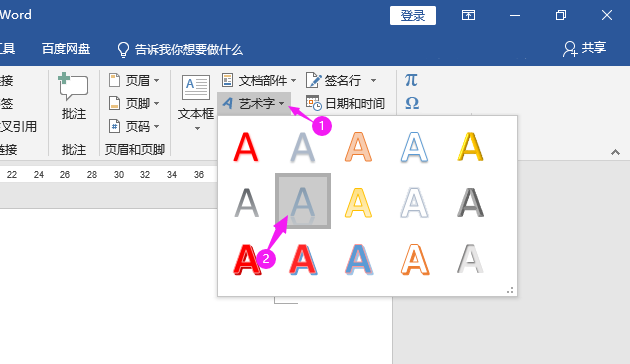Select faint white outline WordArt in second row
630x364 pixels.
click(414, 203)
